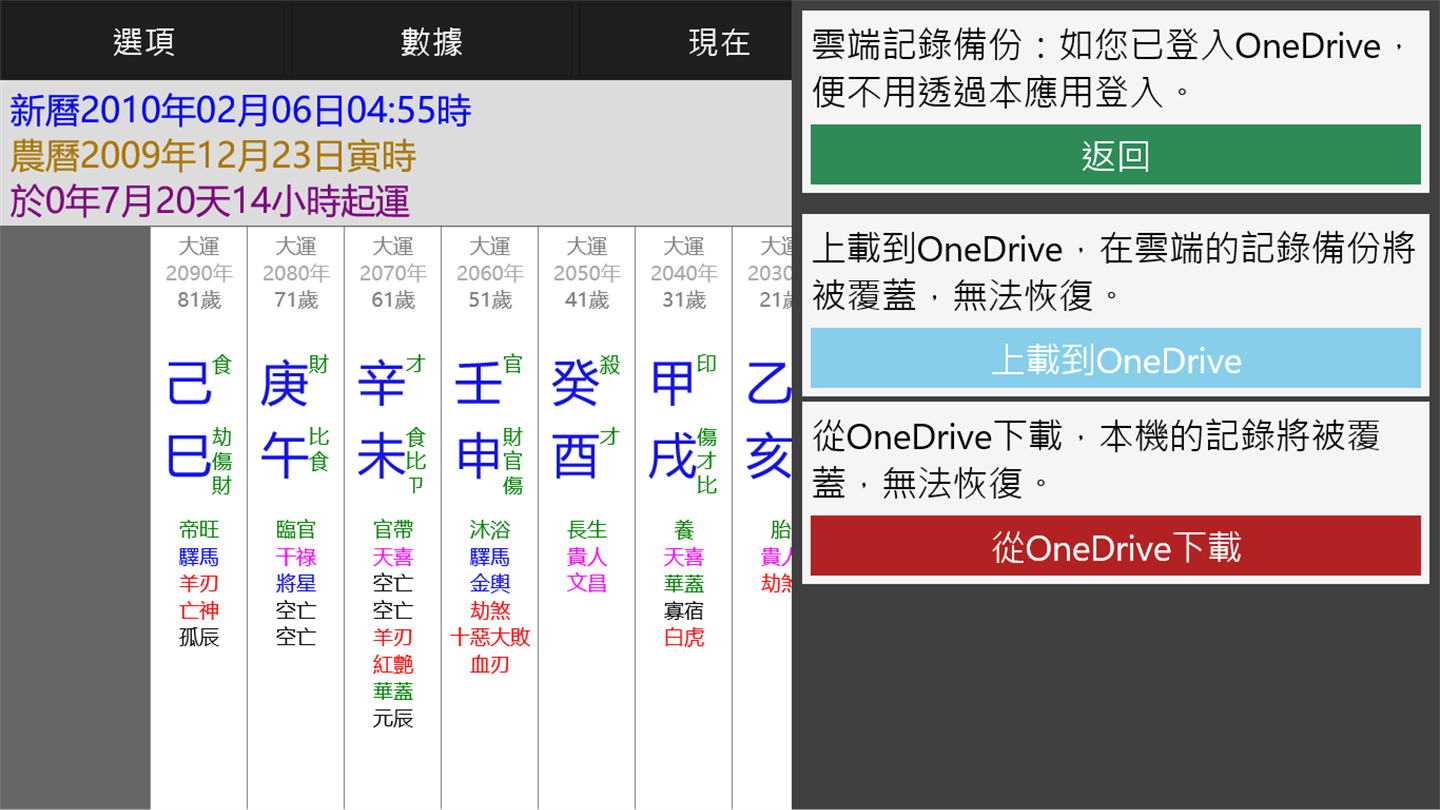Click the 長生 entry under 癸酉
This screenshot has width=1440, height=810.
(x=587, y=530)
